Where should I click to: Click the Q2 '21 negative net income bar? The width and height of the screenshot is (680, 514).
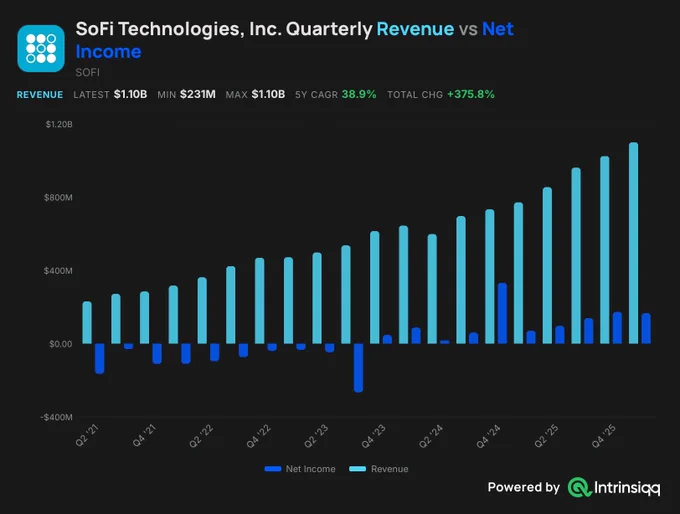click(100, 359)
